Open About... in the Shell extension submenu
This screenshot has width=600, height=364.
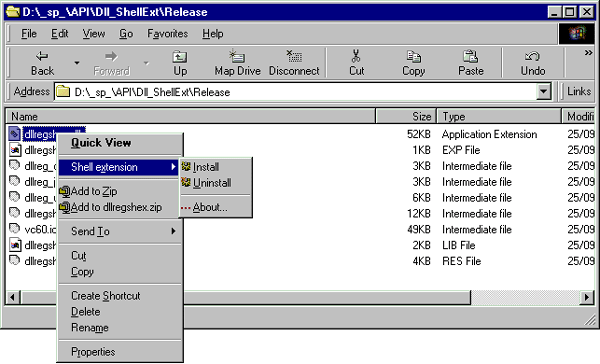click(x=216, y=207)
